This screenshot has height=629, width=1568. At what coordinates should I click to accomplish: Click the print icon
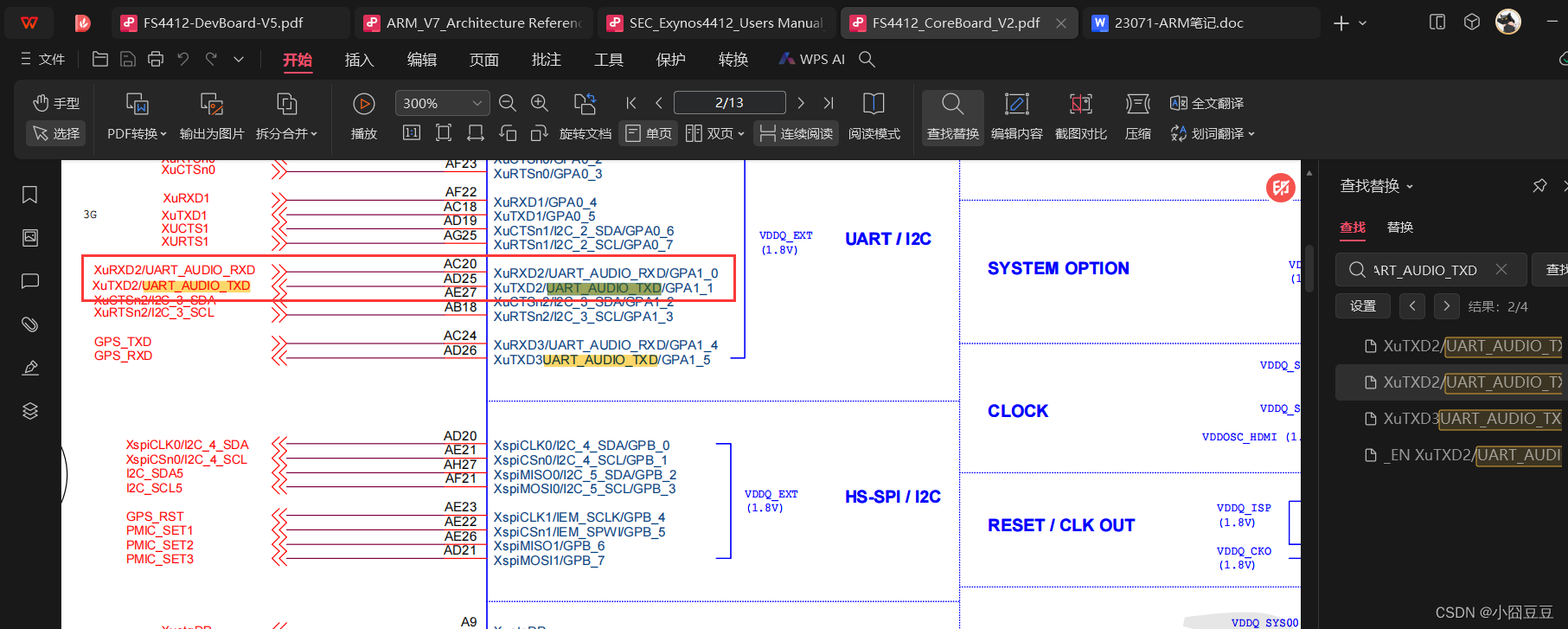[156, 59]
